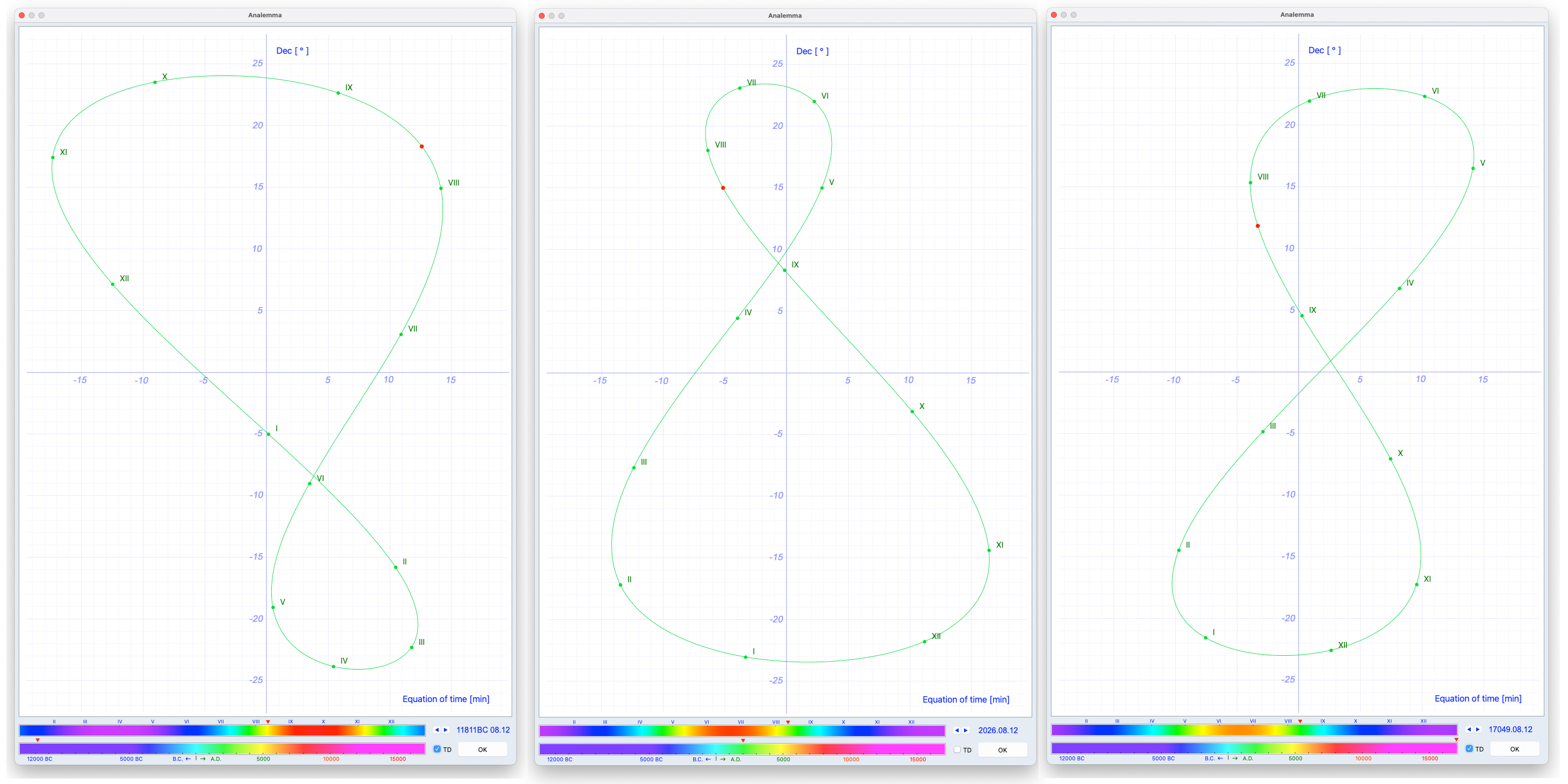The width and height of the screenshot is (1568, 784).
Task: Click the date text 2026.08.12
Action: tap(998, 730)
